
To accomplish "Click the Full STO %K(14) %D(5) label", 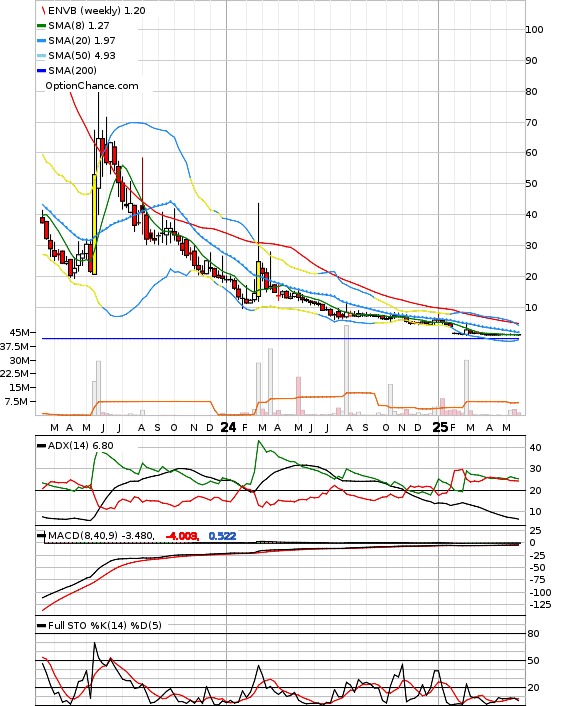I will point(104,625).
